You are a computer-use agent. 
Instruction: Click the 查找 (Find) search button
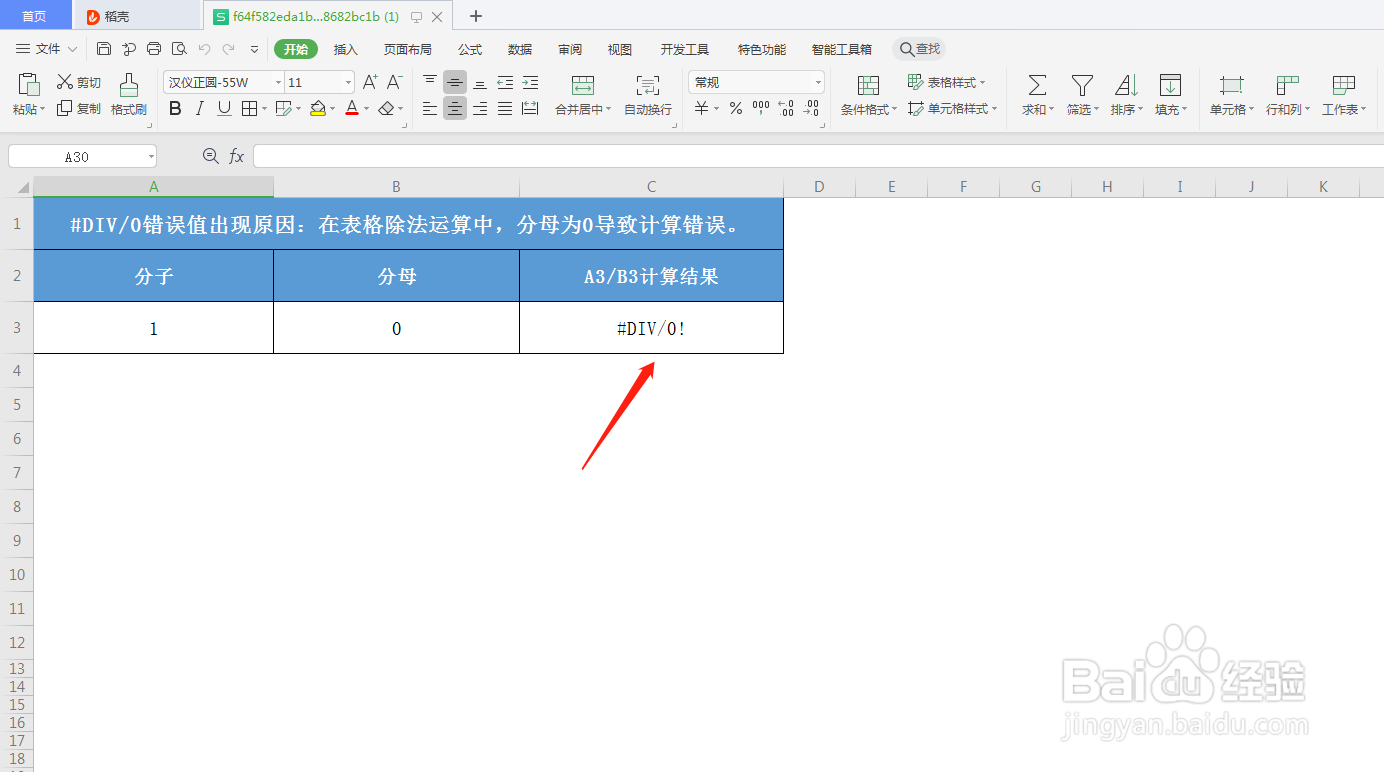pos(919,49)
